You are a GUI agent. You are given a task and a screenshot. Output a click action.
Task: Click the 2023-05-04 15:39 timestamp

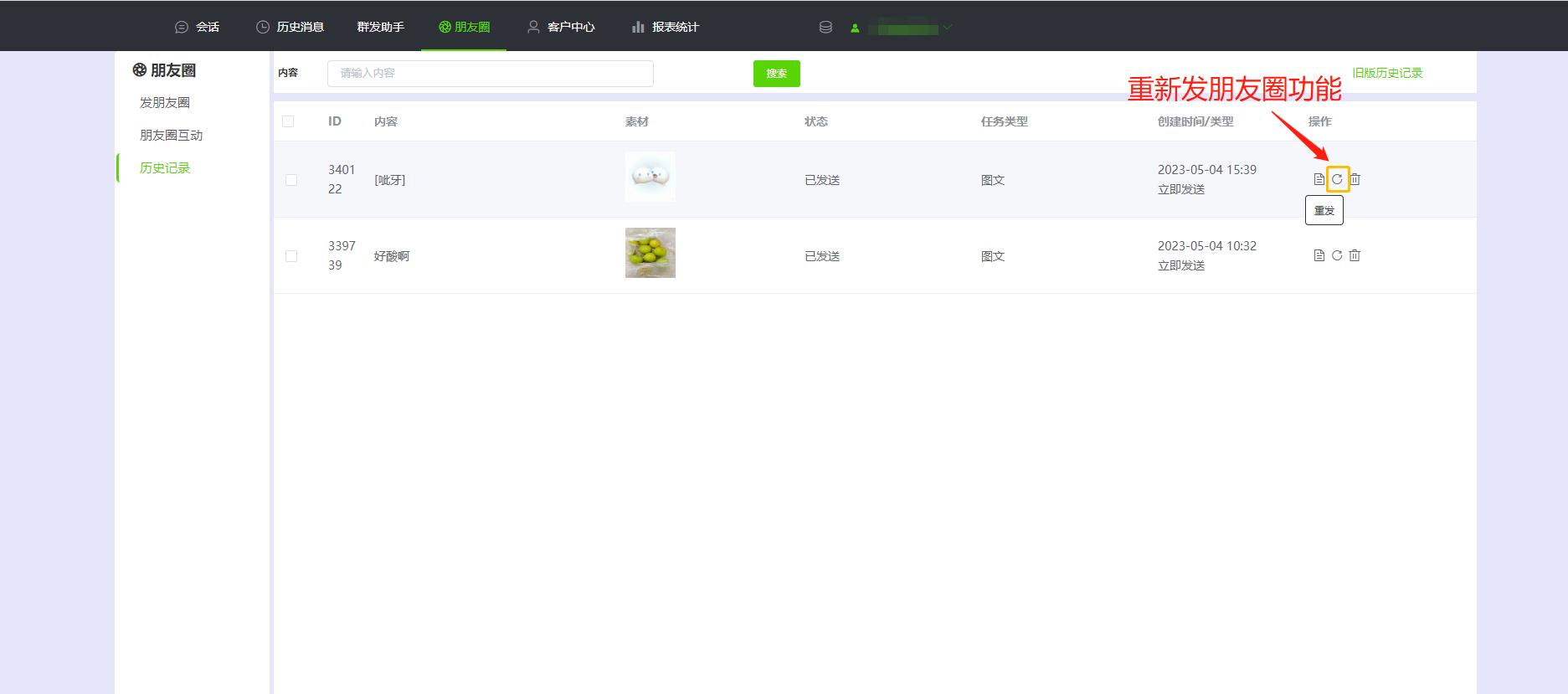pos(1207,169)
